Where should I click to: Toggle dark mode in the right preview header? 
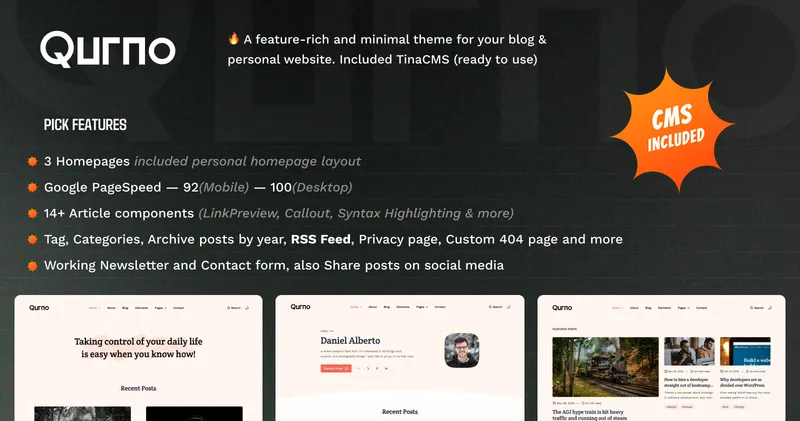pyautogui.click(x=772, y=308)
